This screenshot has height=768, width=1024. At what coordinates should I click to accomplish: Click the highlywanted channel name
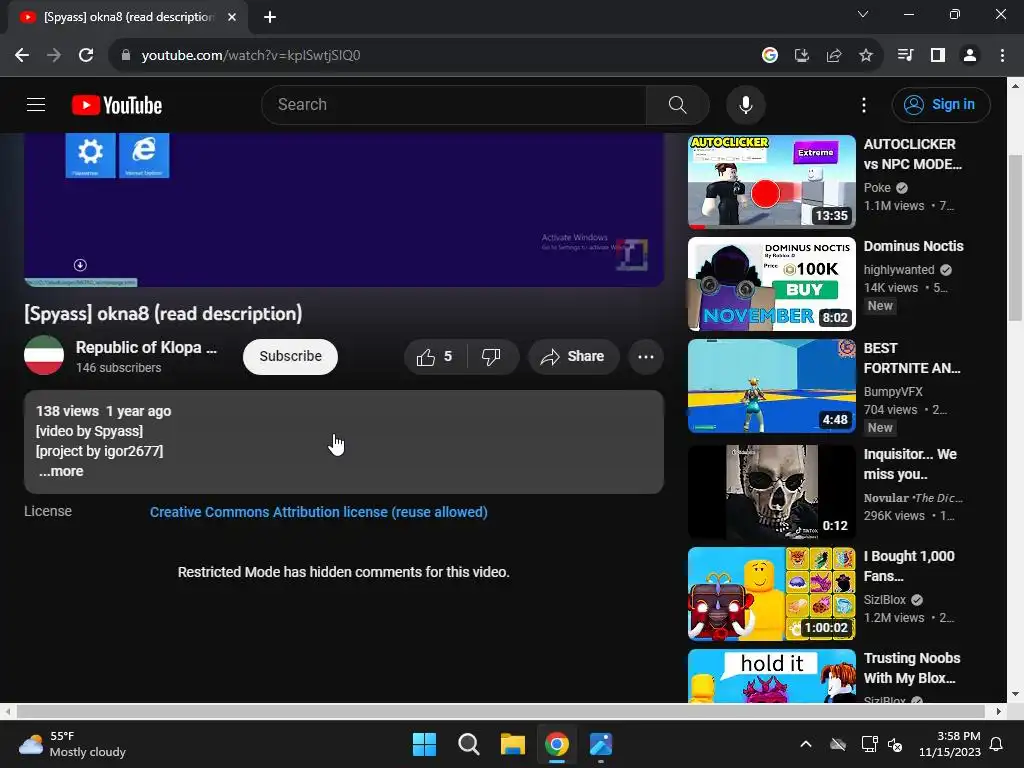pos(899,270)
